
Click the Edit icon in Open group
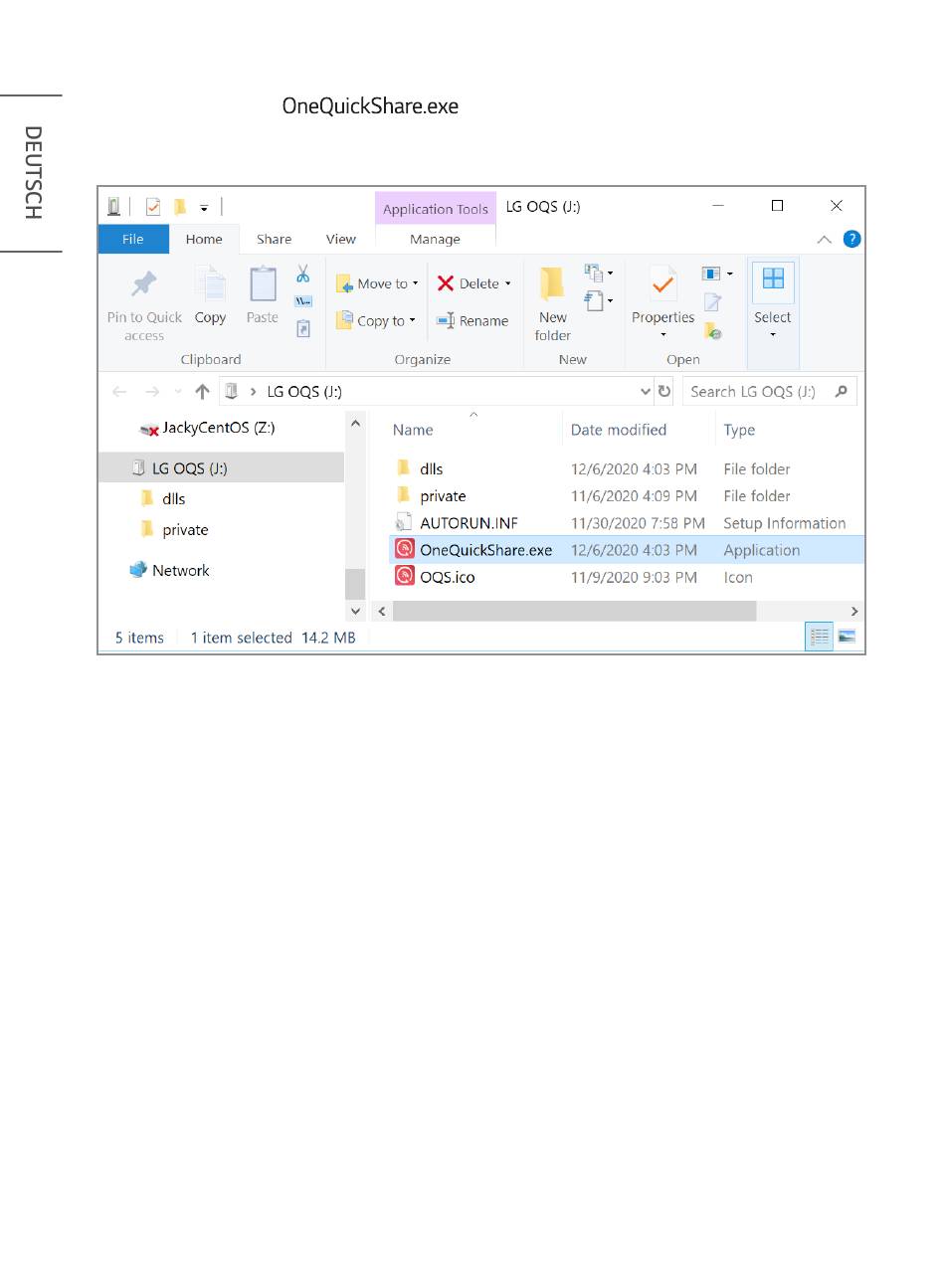(712, 302)
